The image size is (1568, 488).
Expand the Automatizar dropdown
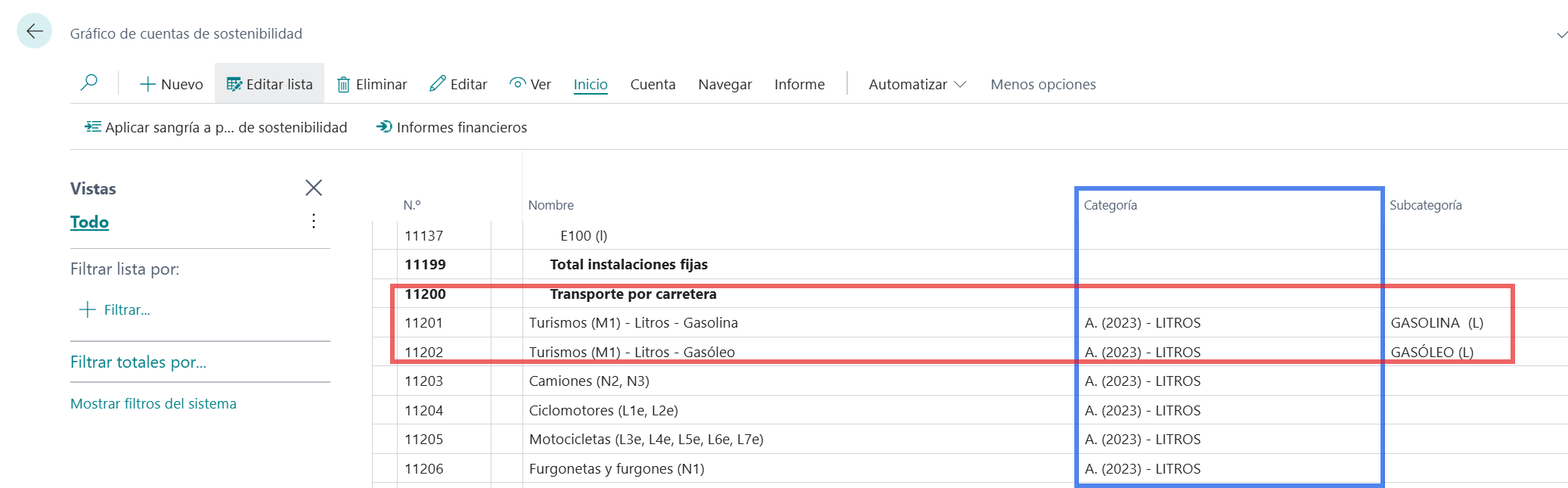(x=917, y=84)
